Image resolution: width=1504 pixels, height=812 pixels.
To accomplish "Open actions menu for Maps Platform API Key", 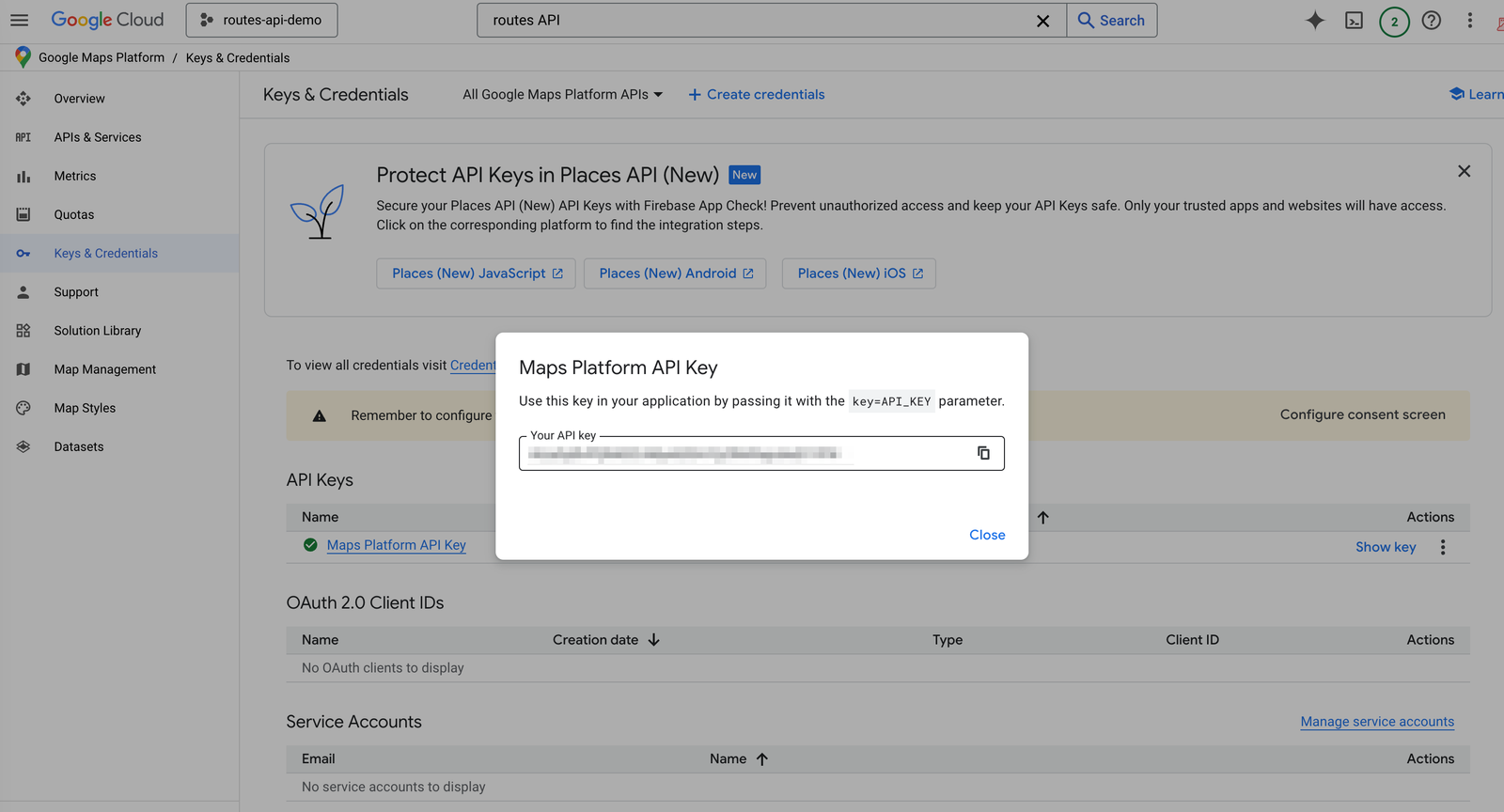I will coord(1443,547).
